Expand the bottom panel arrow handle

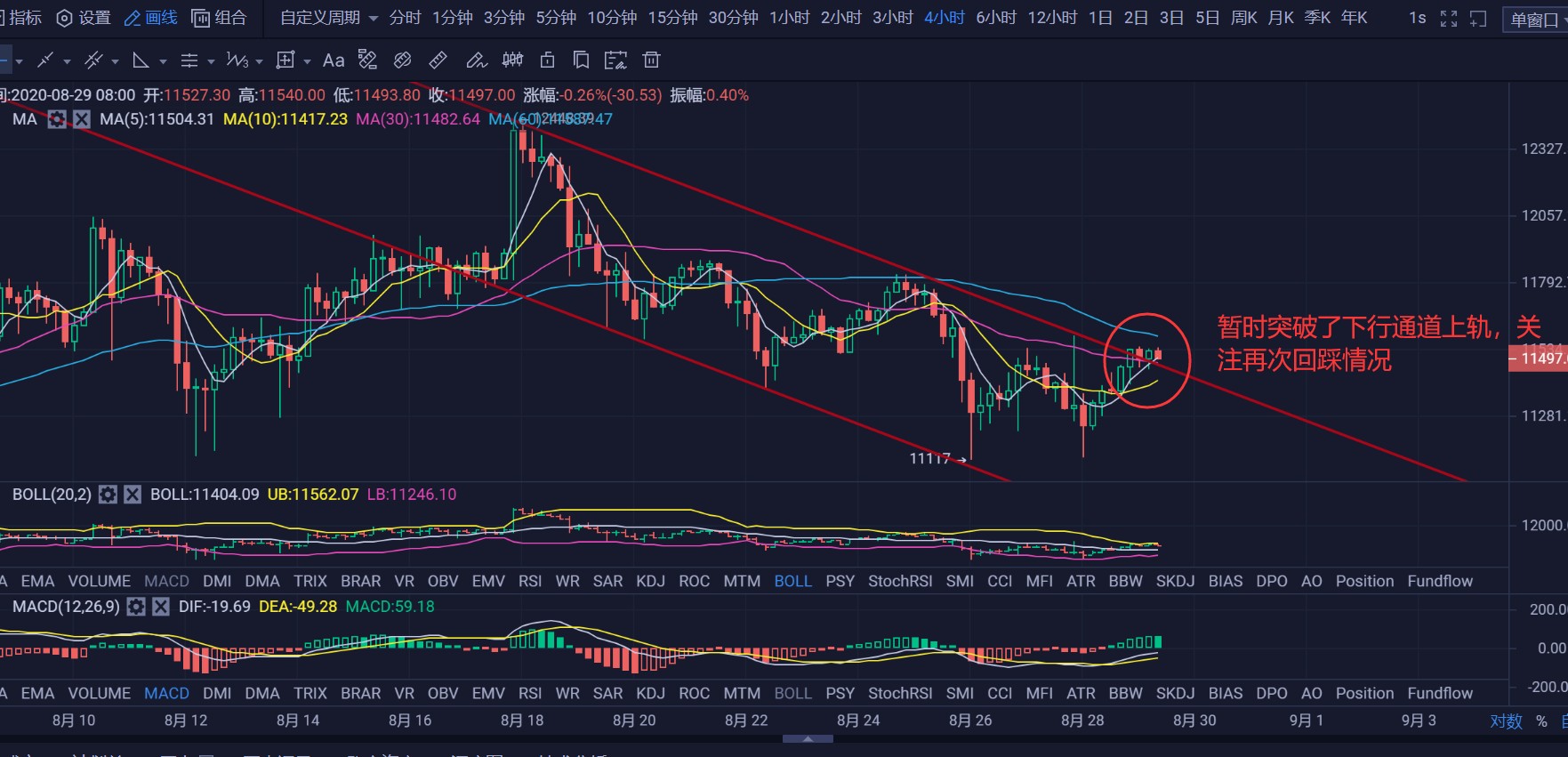click(x=808, y=738)
